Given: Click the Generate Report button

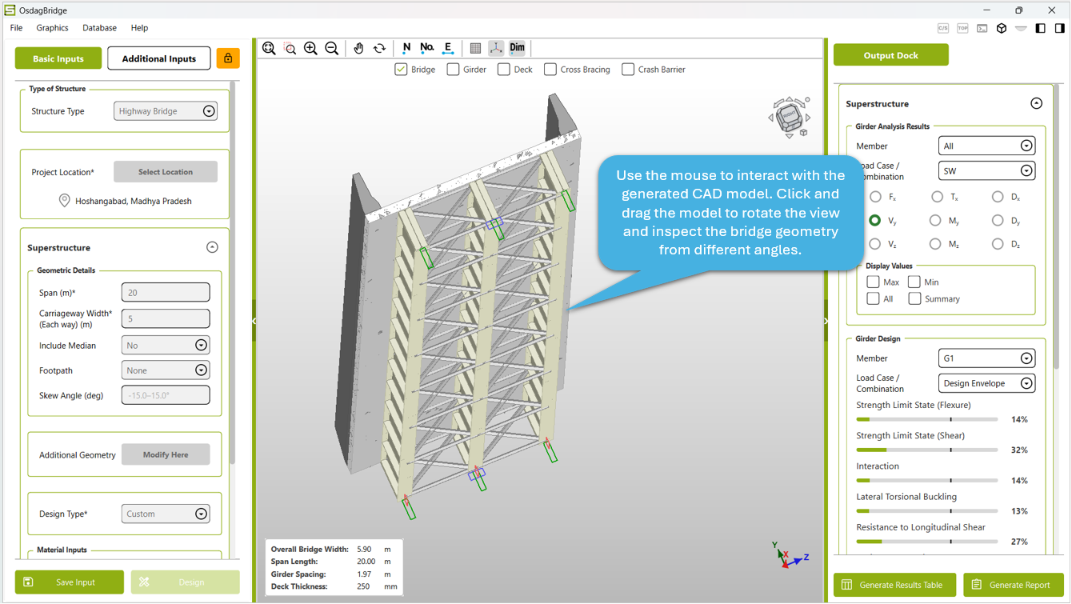Looking at the screenshot, I should coord(1014,585).
